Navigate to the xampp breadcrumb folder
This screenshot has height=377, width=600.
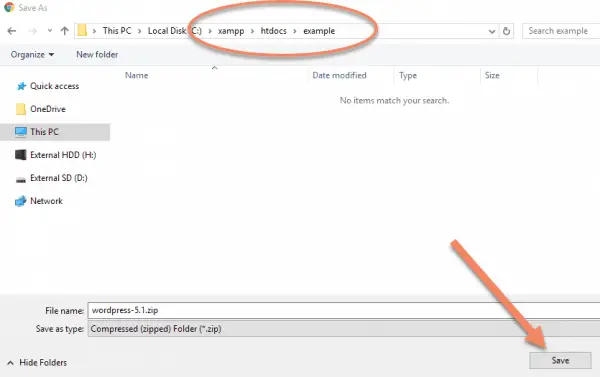click(x=231, y=31)
